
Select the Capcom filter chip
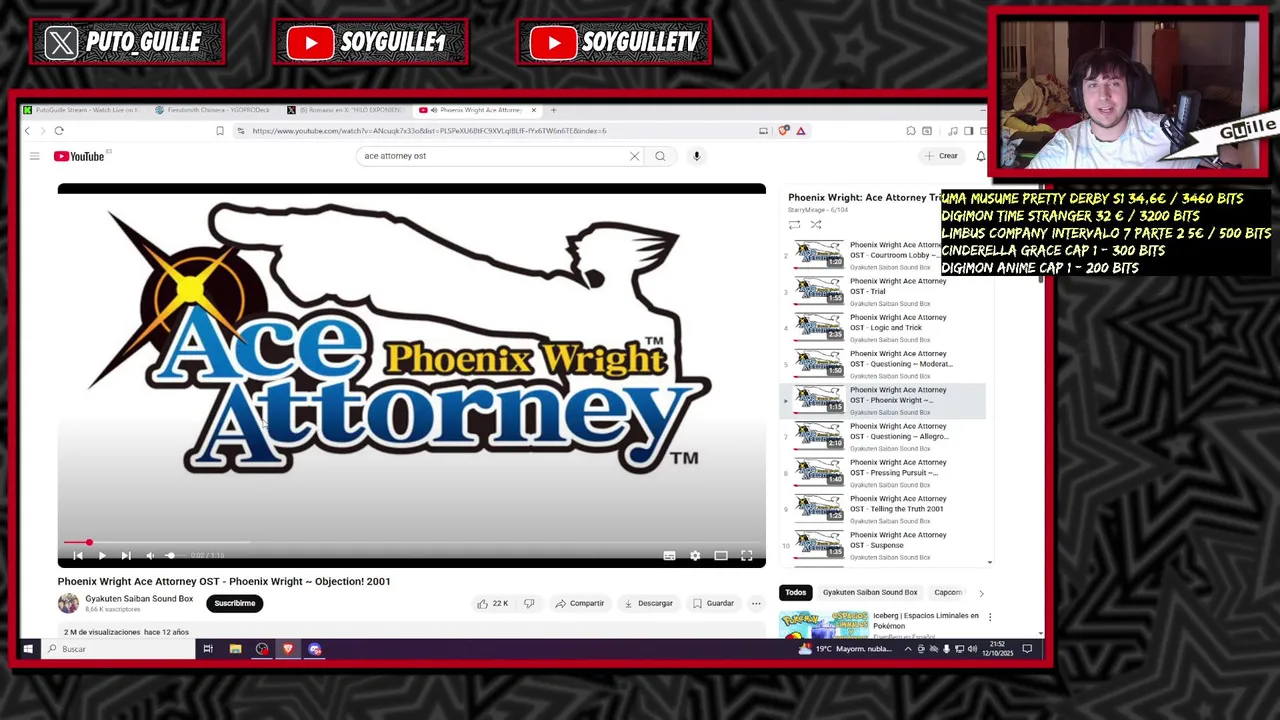coord(947,592)
